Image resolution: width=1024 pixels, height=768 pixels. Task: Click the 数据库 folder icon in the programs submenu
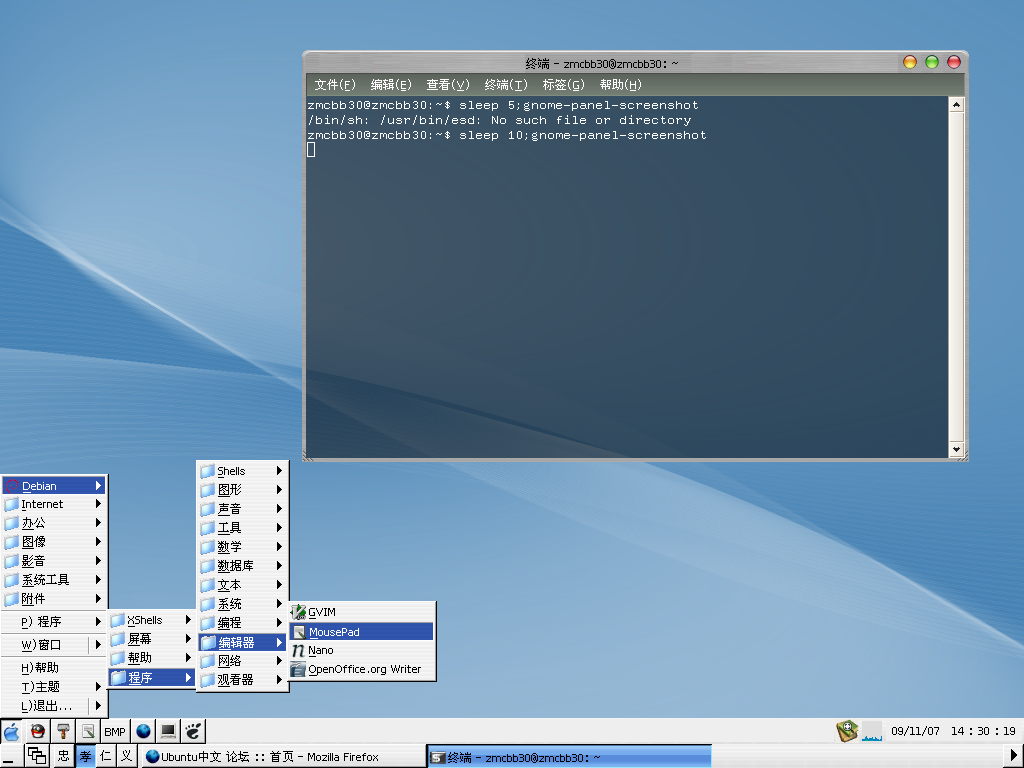point(208,566)
